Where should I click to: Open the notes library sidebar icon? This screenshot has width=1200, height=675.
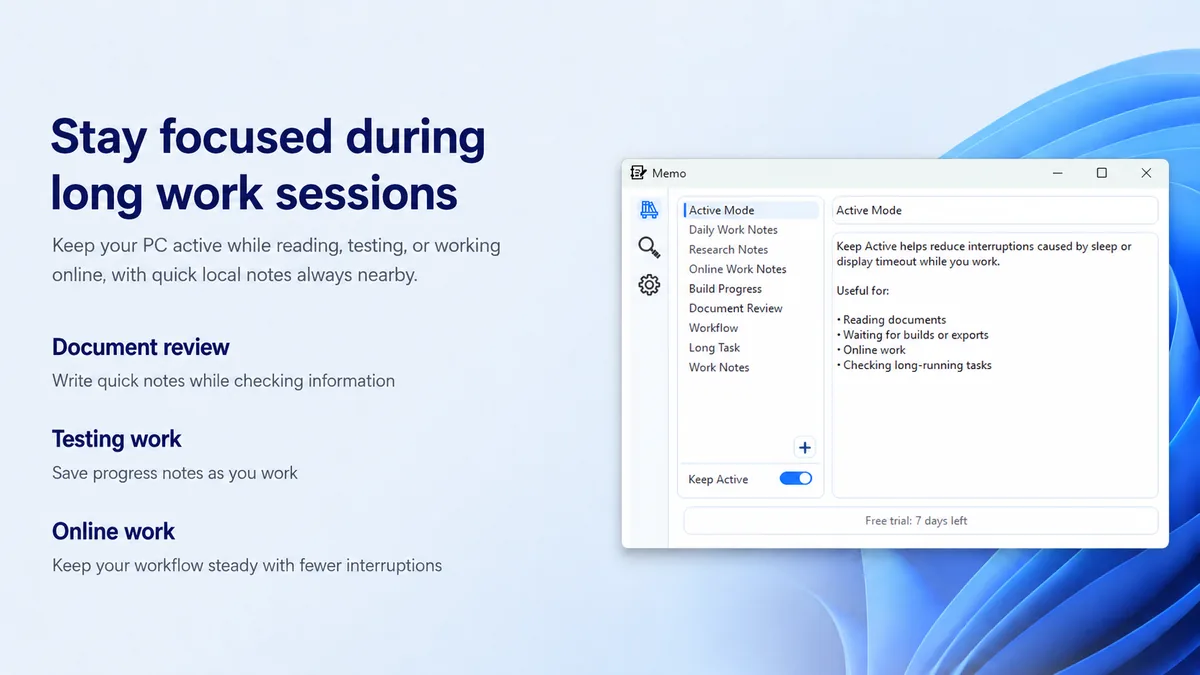click(649, 210)
